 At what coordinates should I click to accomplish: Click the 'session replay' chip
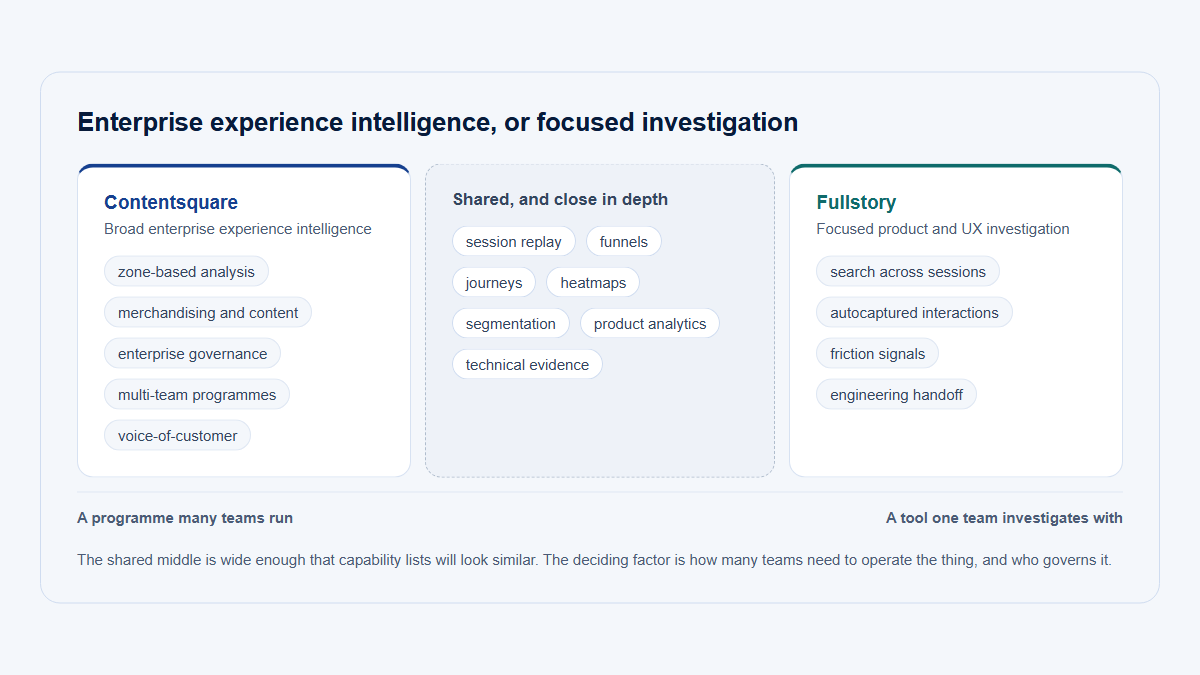click(514, 242)
